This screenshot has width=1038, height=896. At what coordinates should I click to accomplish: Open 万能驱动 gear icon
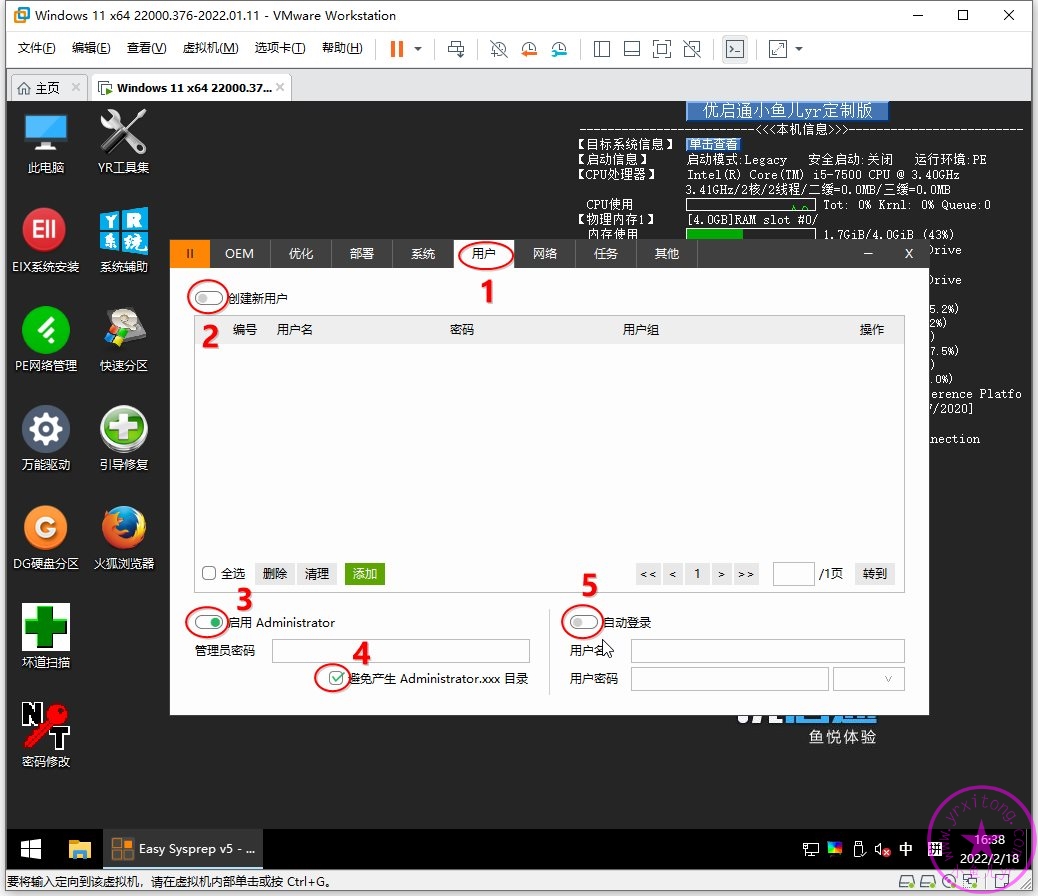pos(46,438)
